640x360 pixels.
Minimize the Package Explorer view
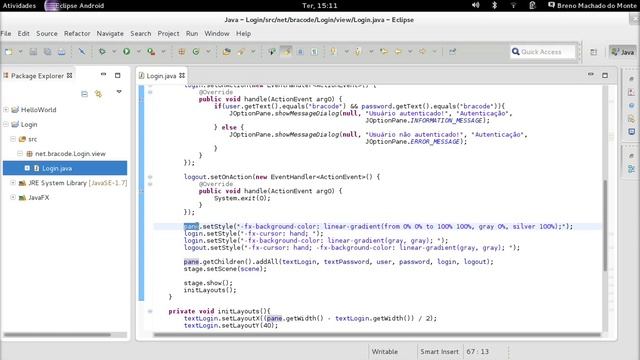[103, 75]
